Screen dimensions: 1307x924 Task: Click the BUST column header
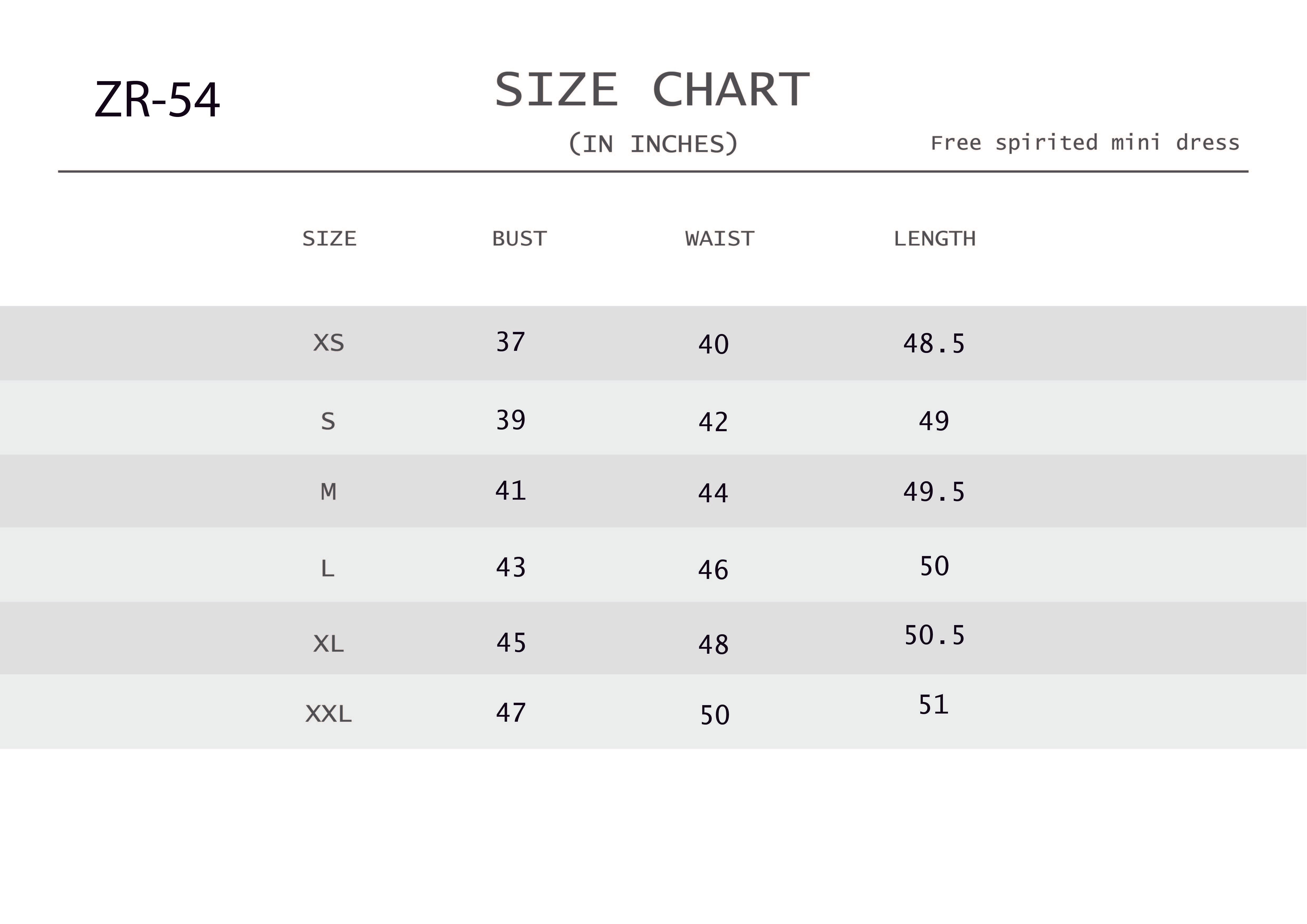pyautogui.click(x=519, y=238)
